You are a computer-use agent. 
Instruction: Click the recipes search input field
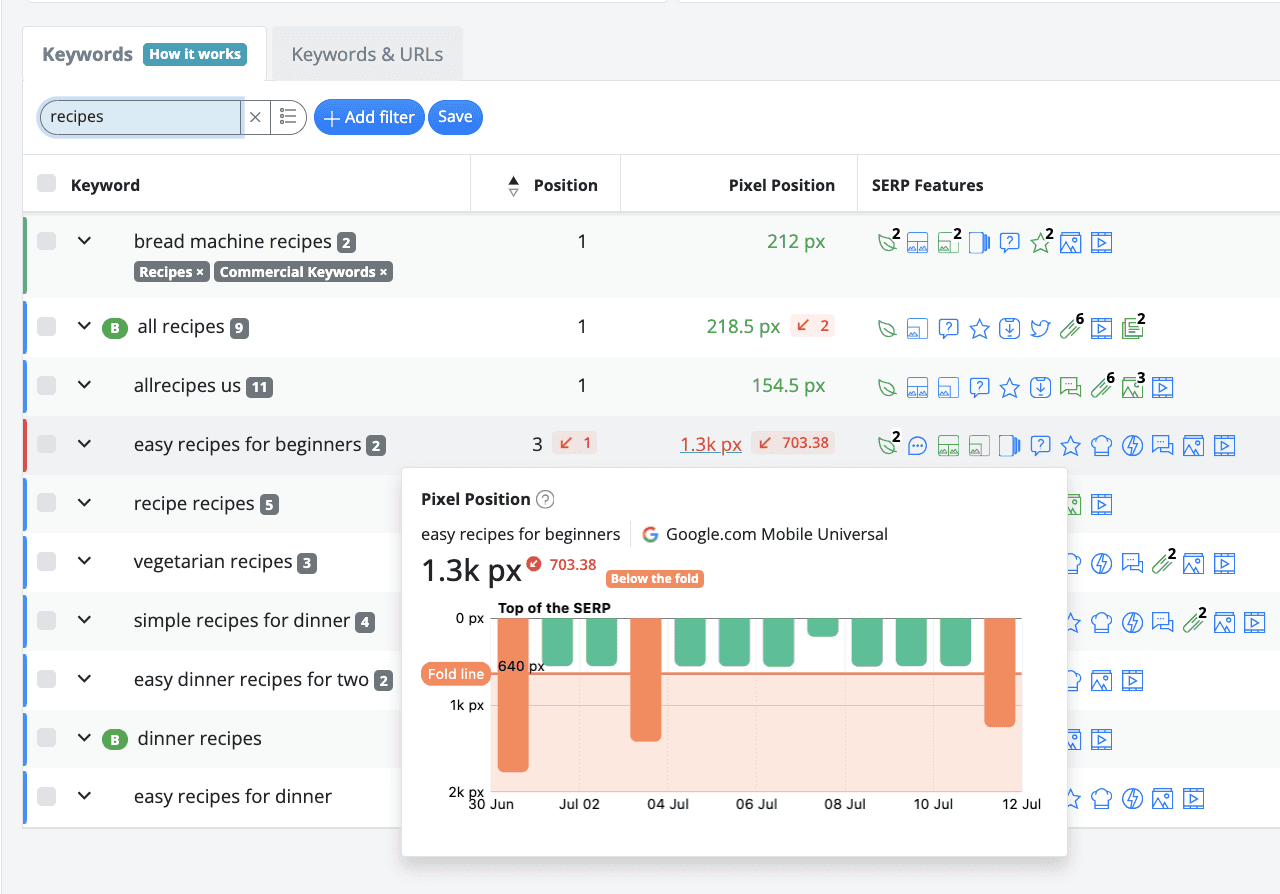point(140,117)
